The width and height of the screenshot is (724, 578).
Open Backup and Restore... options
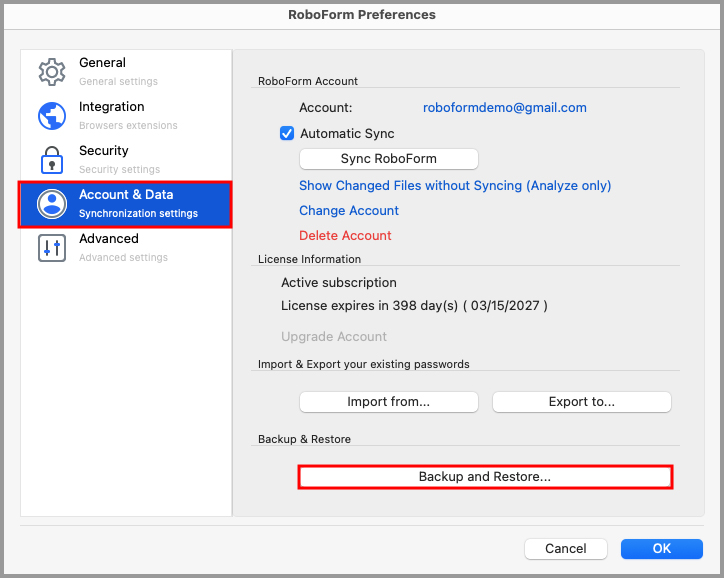pos(485,477)
